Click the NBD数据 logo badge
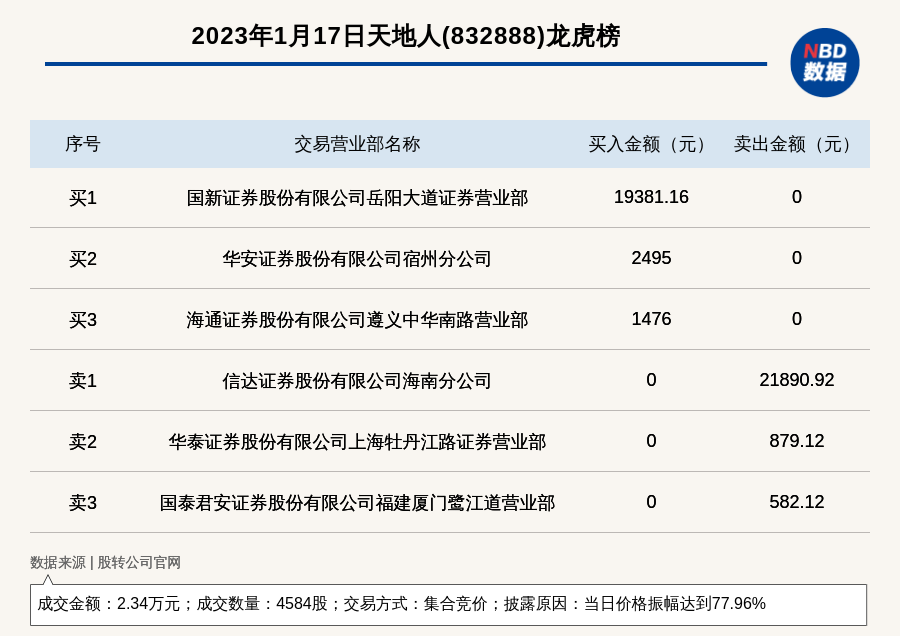 (824, 63)
